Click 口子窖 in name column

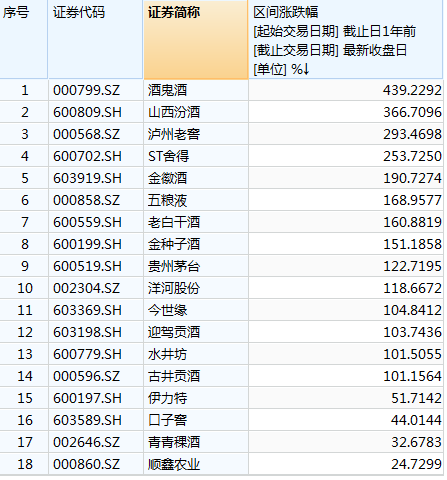(x=168, y=420)
